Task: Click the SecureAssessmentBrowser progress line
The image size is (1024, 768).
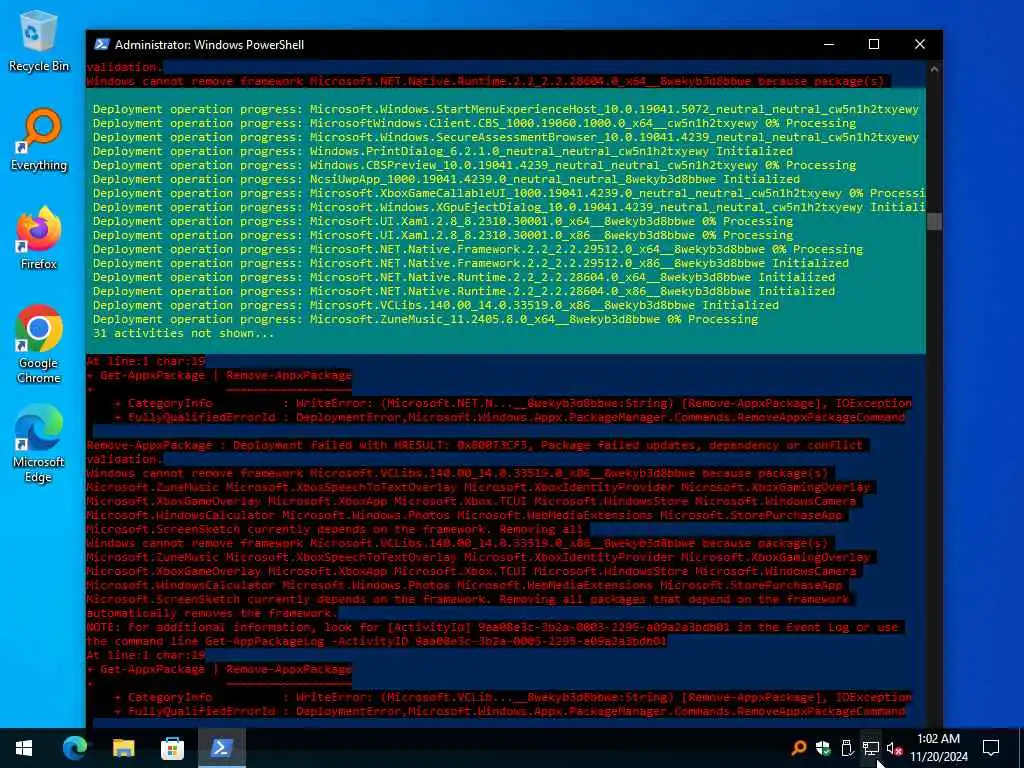Action: pyautogui.click(x=505, y=137)
